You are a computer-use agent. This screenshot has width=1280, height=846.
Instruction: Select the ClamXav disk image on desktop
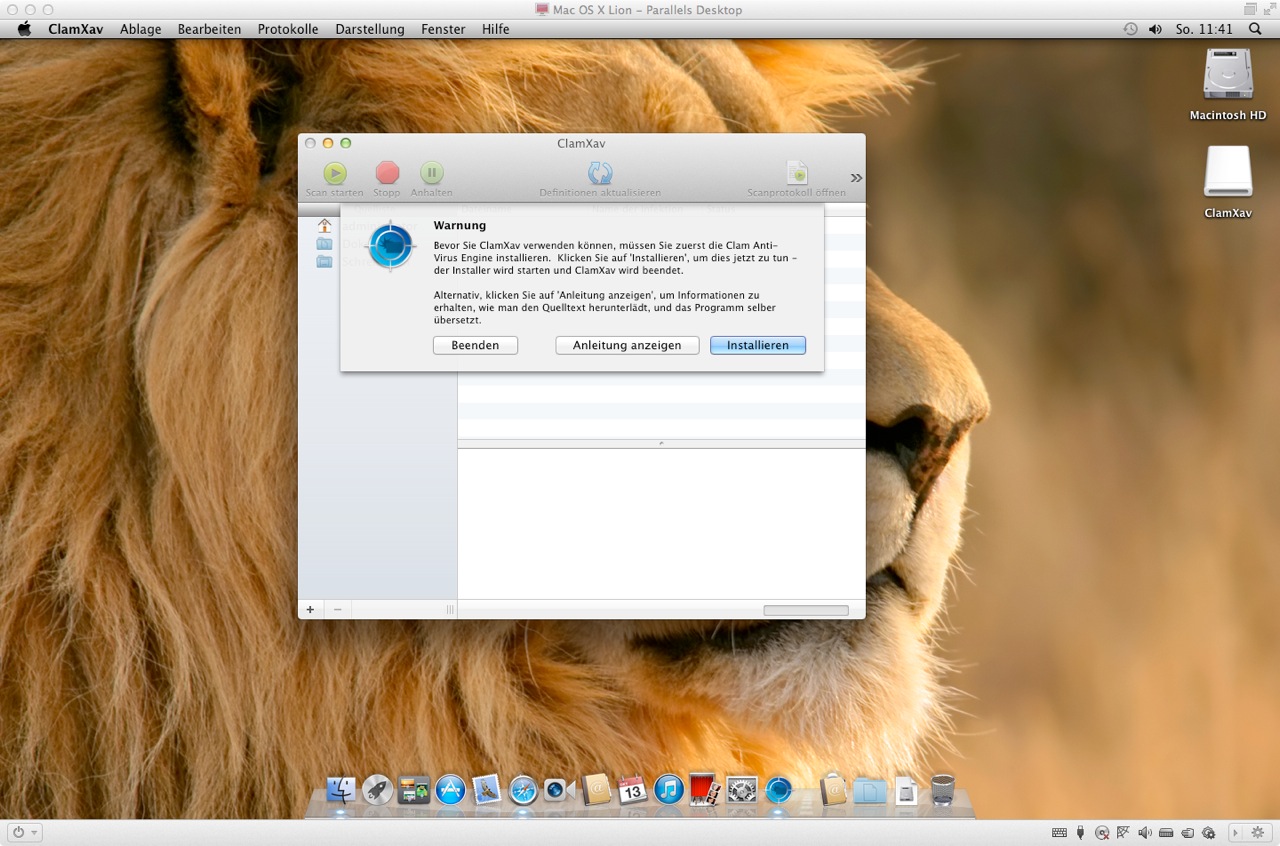pyautogui.click(x=1228, y=172)
